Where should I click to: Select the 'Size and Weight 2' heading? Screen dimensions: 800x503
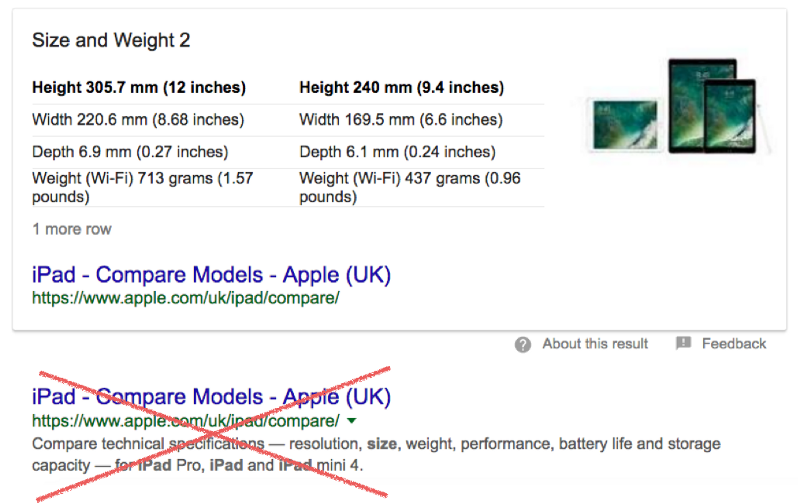pos(111,40)
